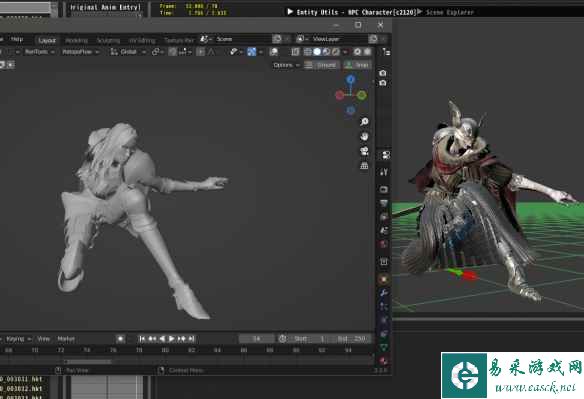Screen dimensions: 584x399
Task: Click the new scene icon beside Scene
Action: 277,39
